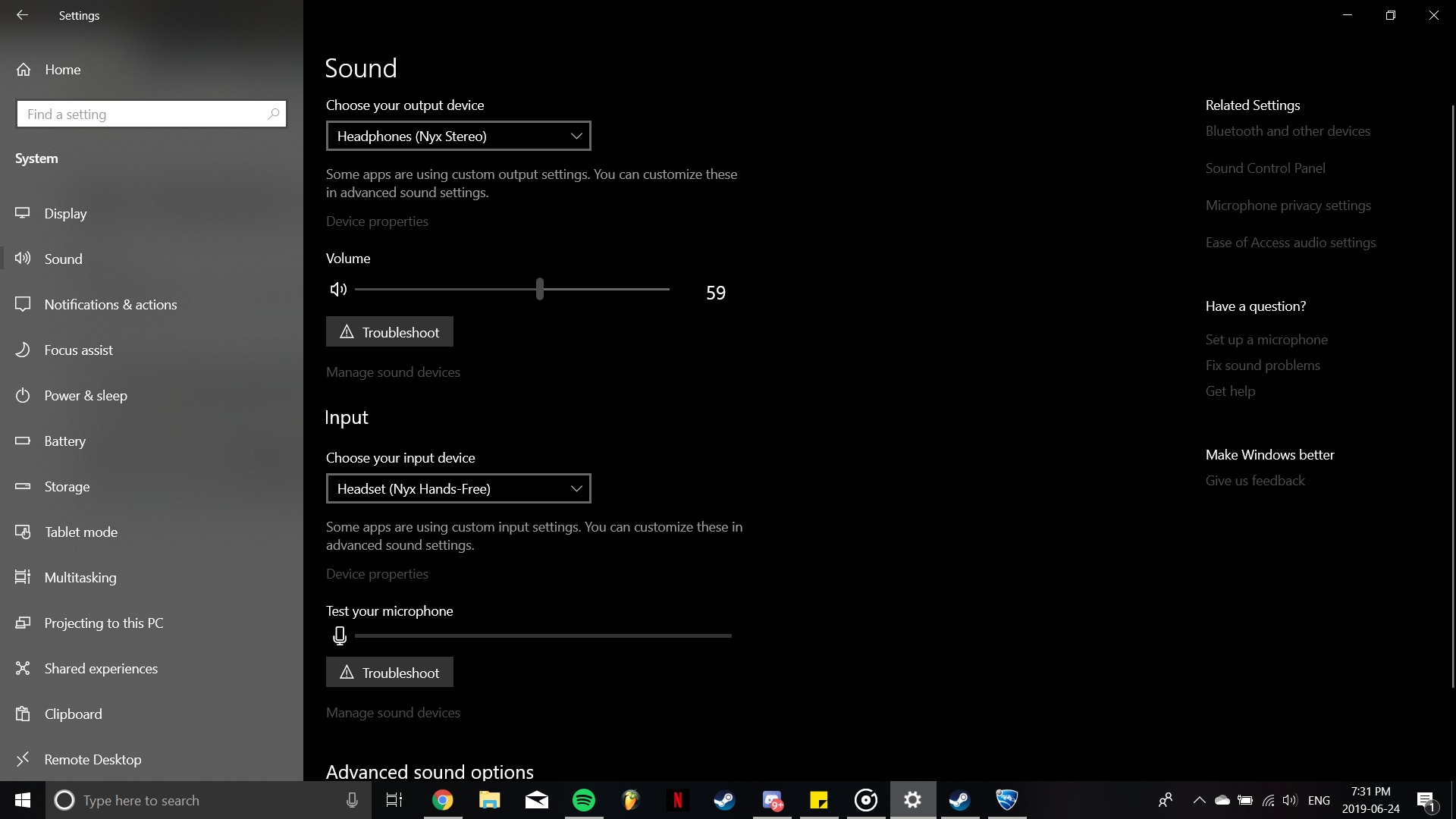This screenshot has height=819, width=1456.
Task: Click Microphone privacy settings link
Action: tap(1289, 204)
